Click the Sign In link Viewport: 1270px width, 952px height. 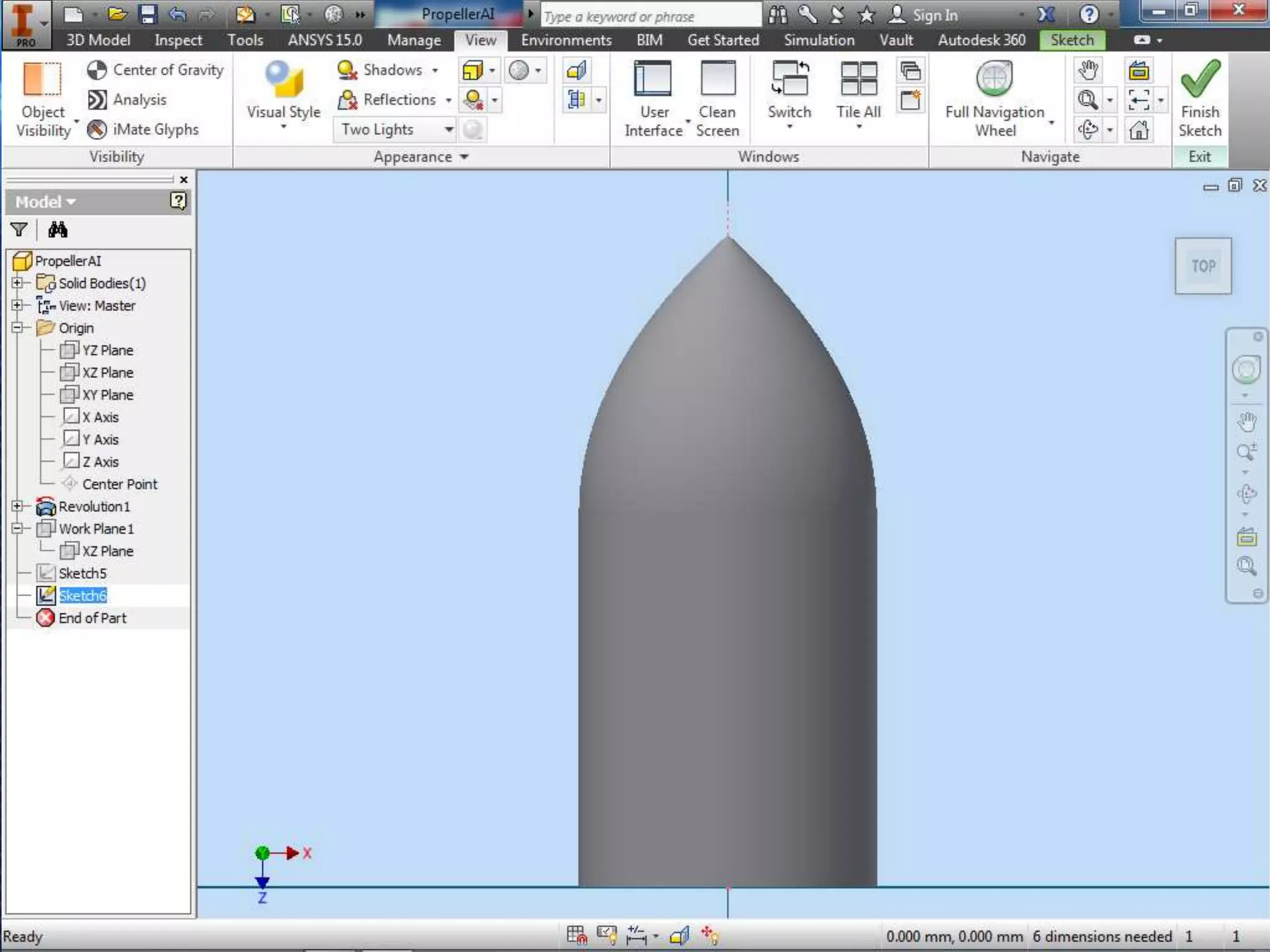pos(934,15)
